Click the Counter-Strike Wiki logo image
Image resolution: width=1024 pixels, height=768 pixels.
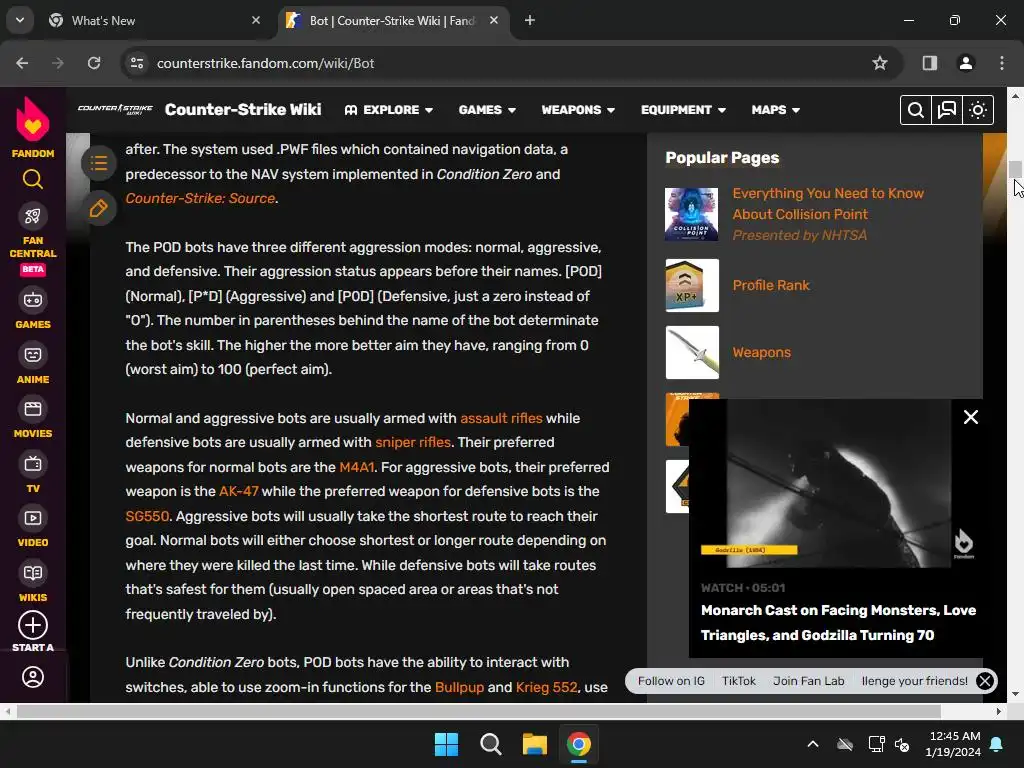[115, 109]
